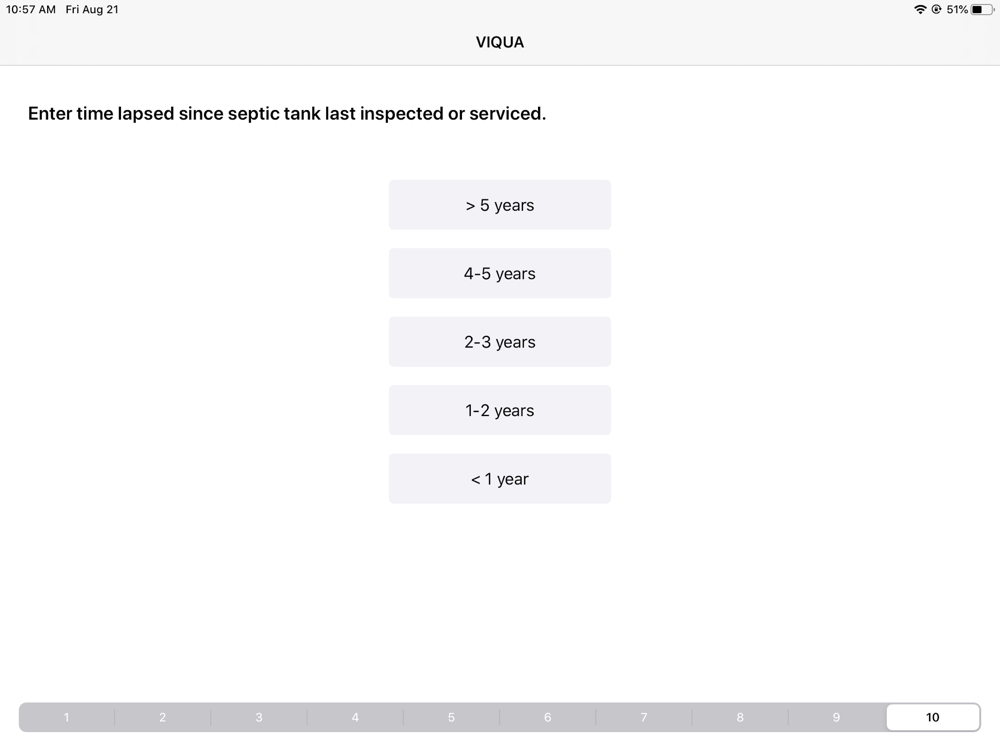Select "1-2 years" as answer

click(x=500, y=410)
